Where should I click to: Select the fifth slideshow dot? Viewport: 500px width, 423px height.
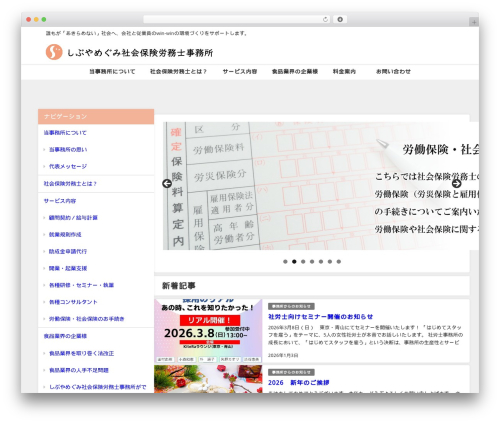321,262
